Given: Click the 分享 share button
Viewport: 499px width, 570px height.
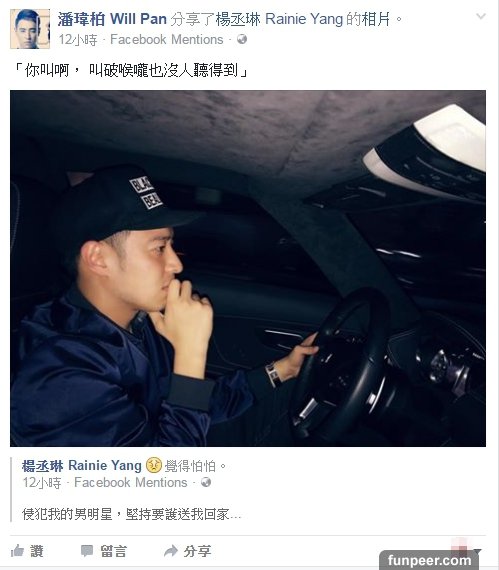Looking at the screenshot, I should [x=197, y=551].
